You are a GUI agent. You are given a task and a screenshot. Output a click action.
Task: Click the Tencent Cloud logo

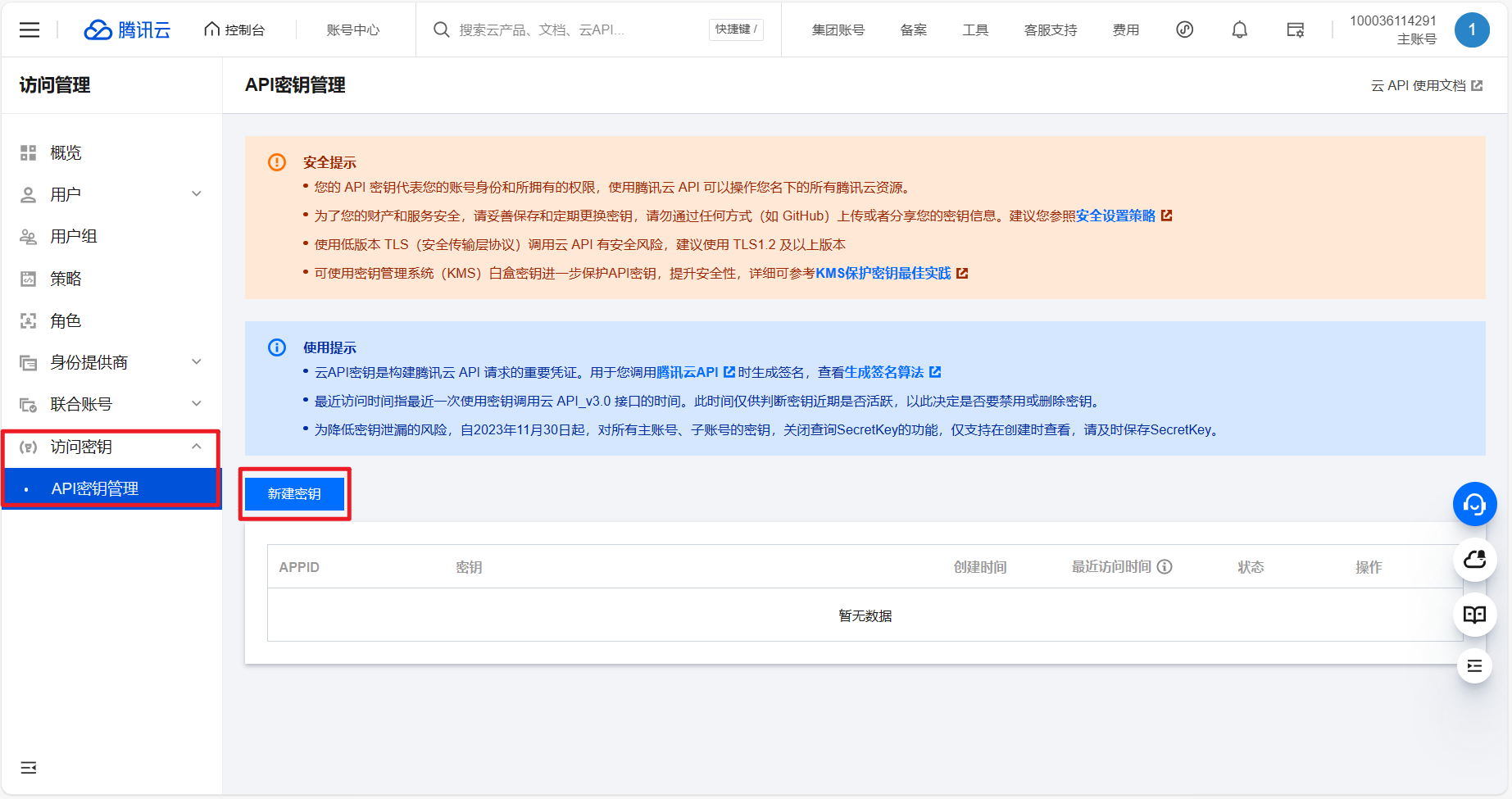pos(127,30)
